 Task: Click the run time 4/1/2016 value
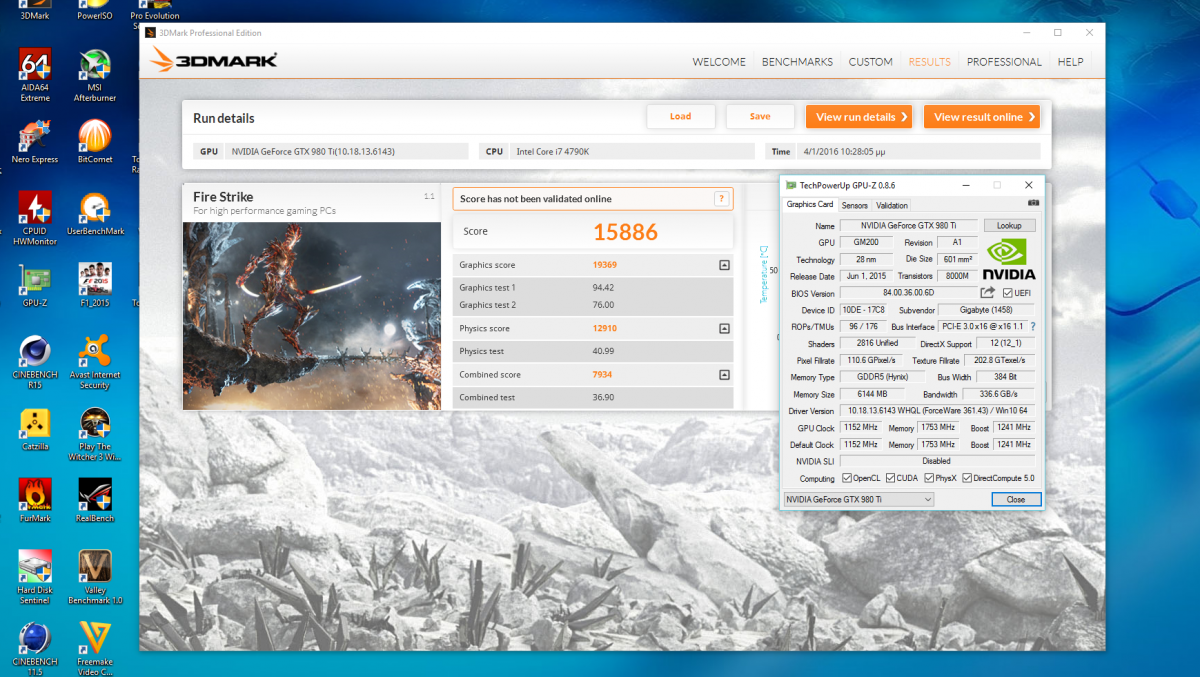click(846, 152)
